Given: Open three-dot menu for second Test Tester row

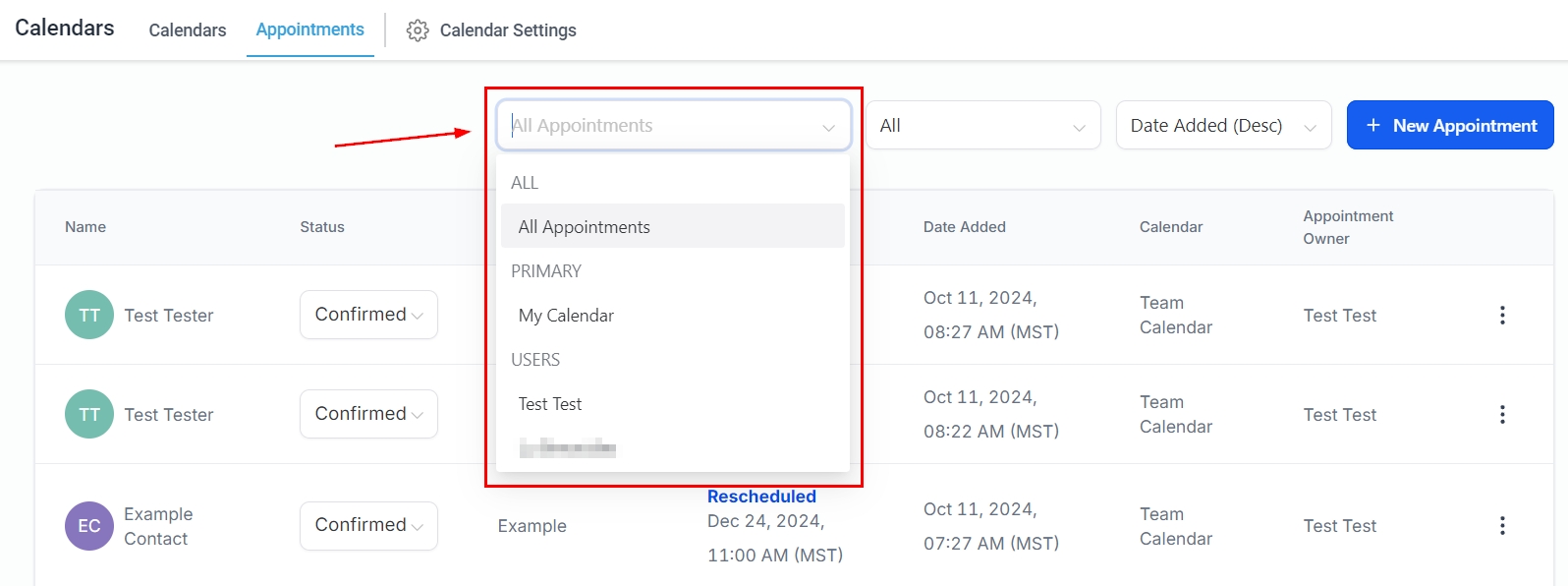Looking at the screenshot, I should (1502, 415).
